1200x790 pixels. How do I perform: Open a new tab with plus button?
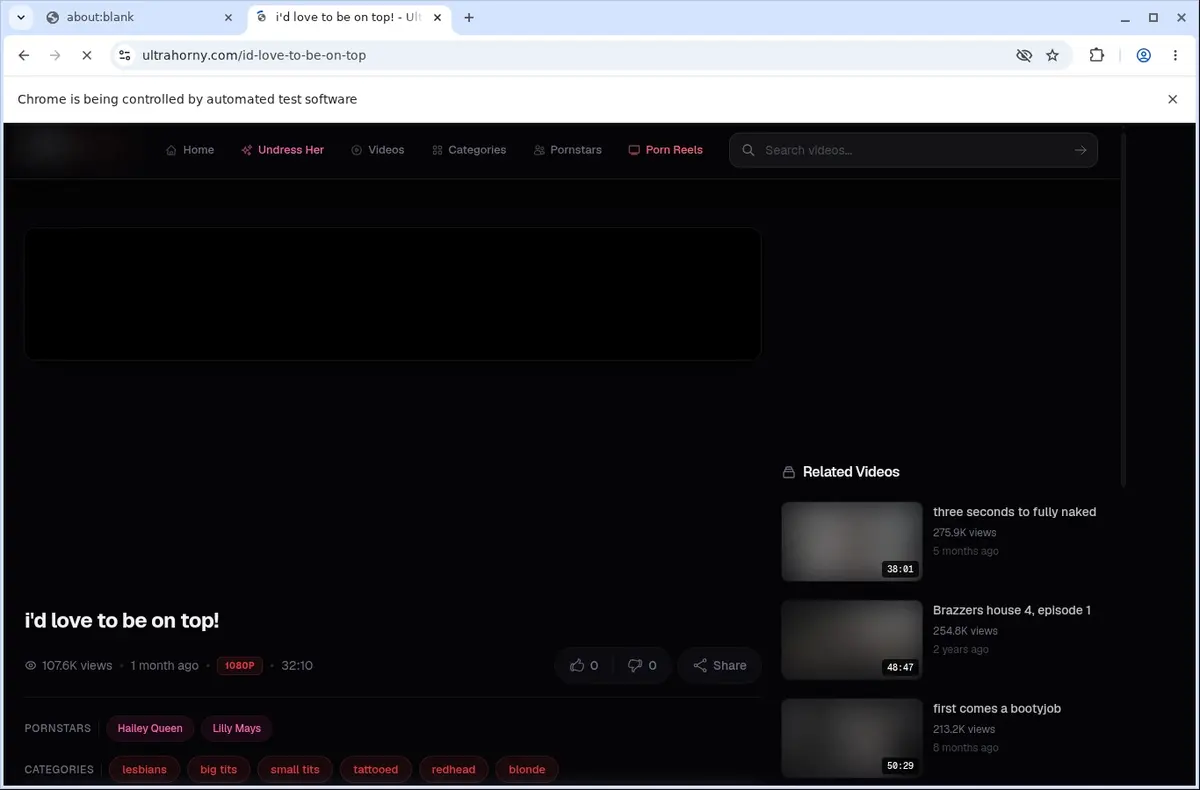click(x=469, y=17)
